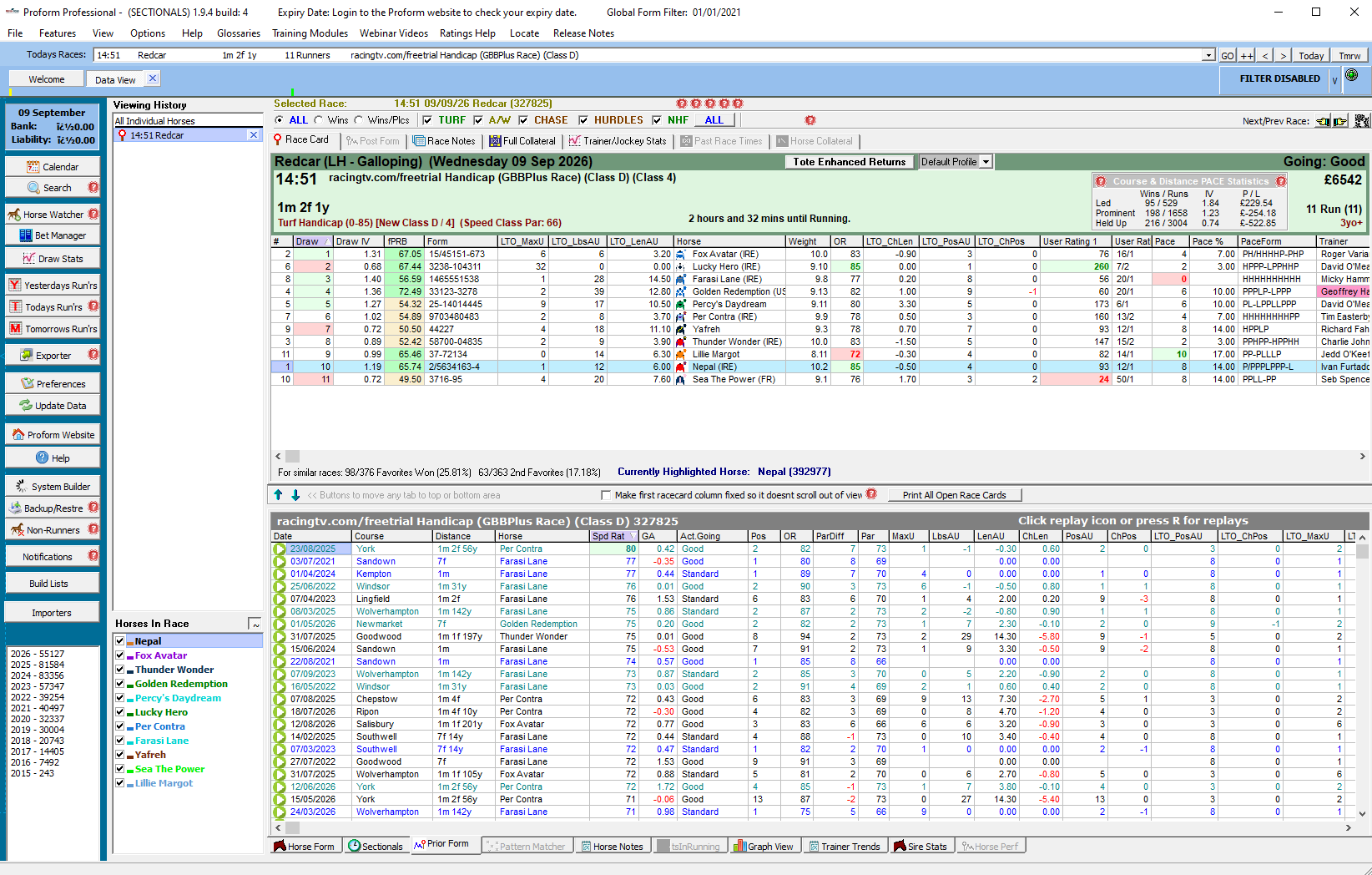Click Tote Enhanced Returns button

tap(849, 162)
